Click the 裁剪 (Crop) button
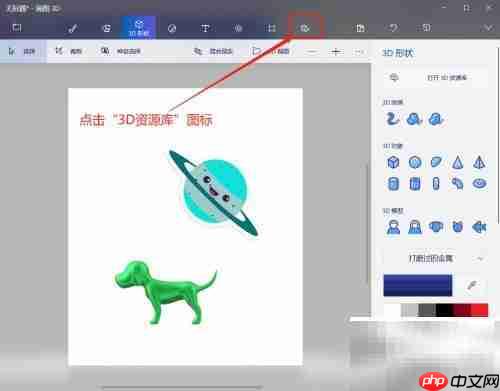The width and height of the screenshot is (500, 391). pos(69,51)
